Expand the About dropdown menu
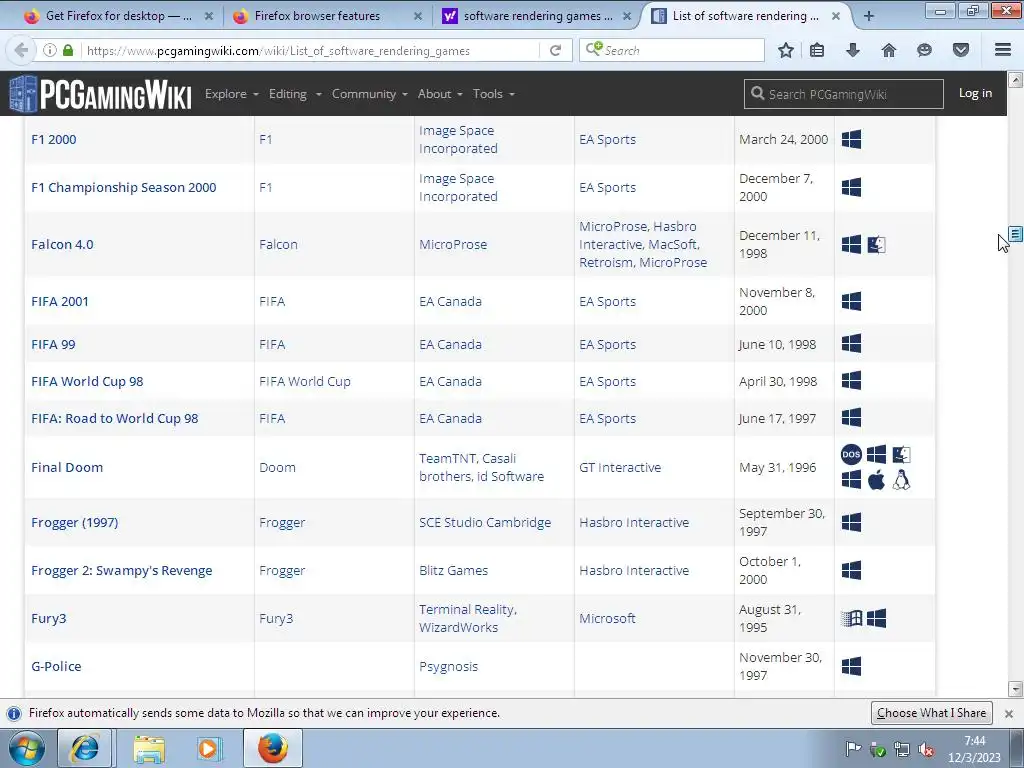 [440, 94]
